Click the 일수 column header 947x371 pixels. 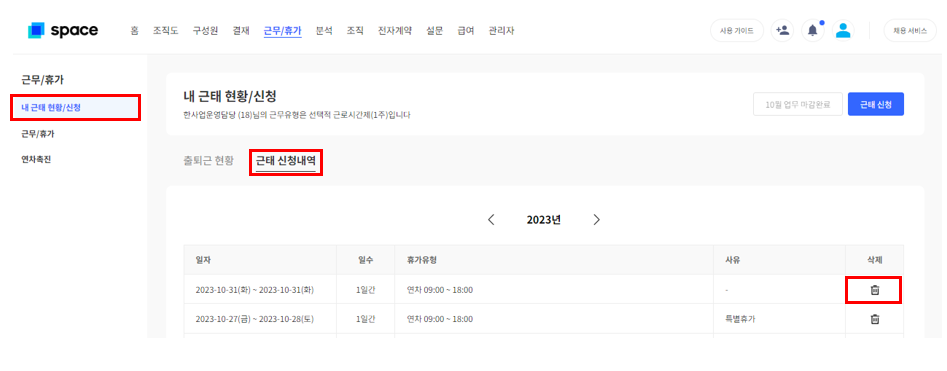point(365,260)
